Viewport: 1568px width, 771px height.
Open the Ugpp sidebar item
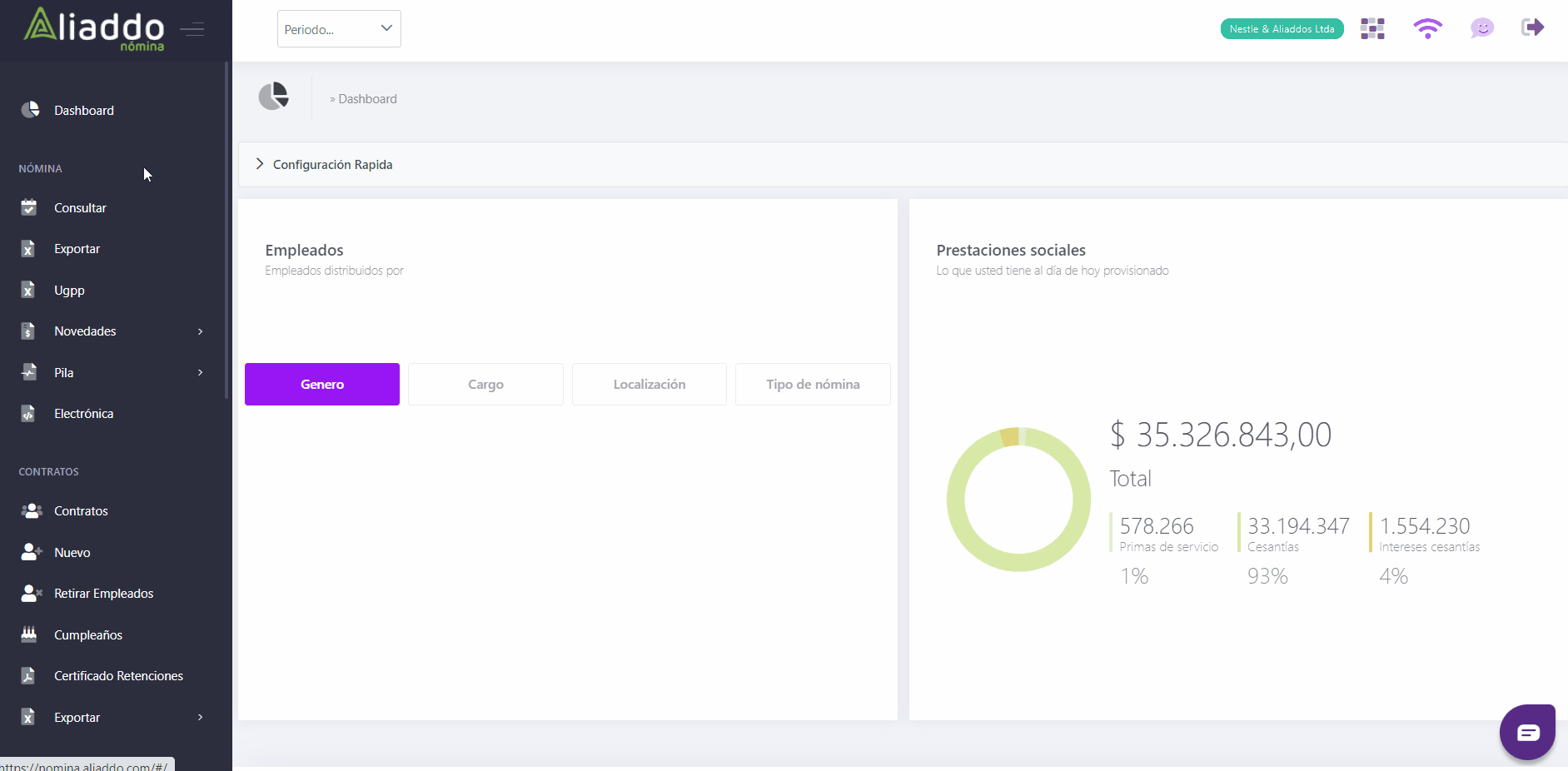[69, 291]
